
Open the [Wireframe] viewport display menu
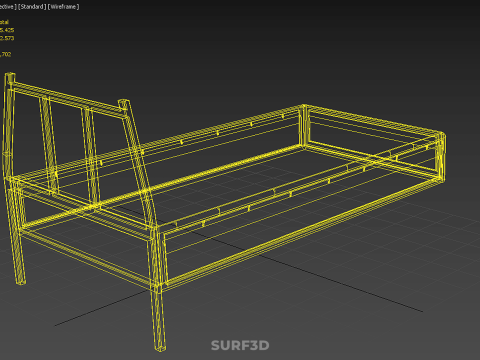tap(64, 7)
